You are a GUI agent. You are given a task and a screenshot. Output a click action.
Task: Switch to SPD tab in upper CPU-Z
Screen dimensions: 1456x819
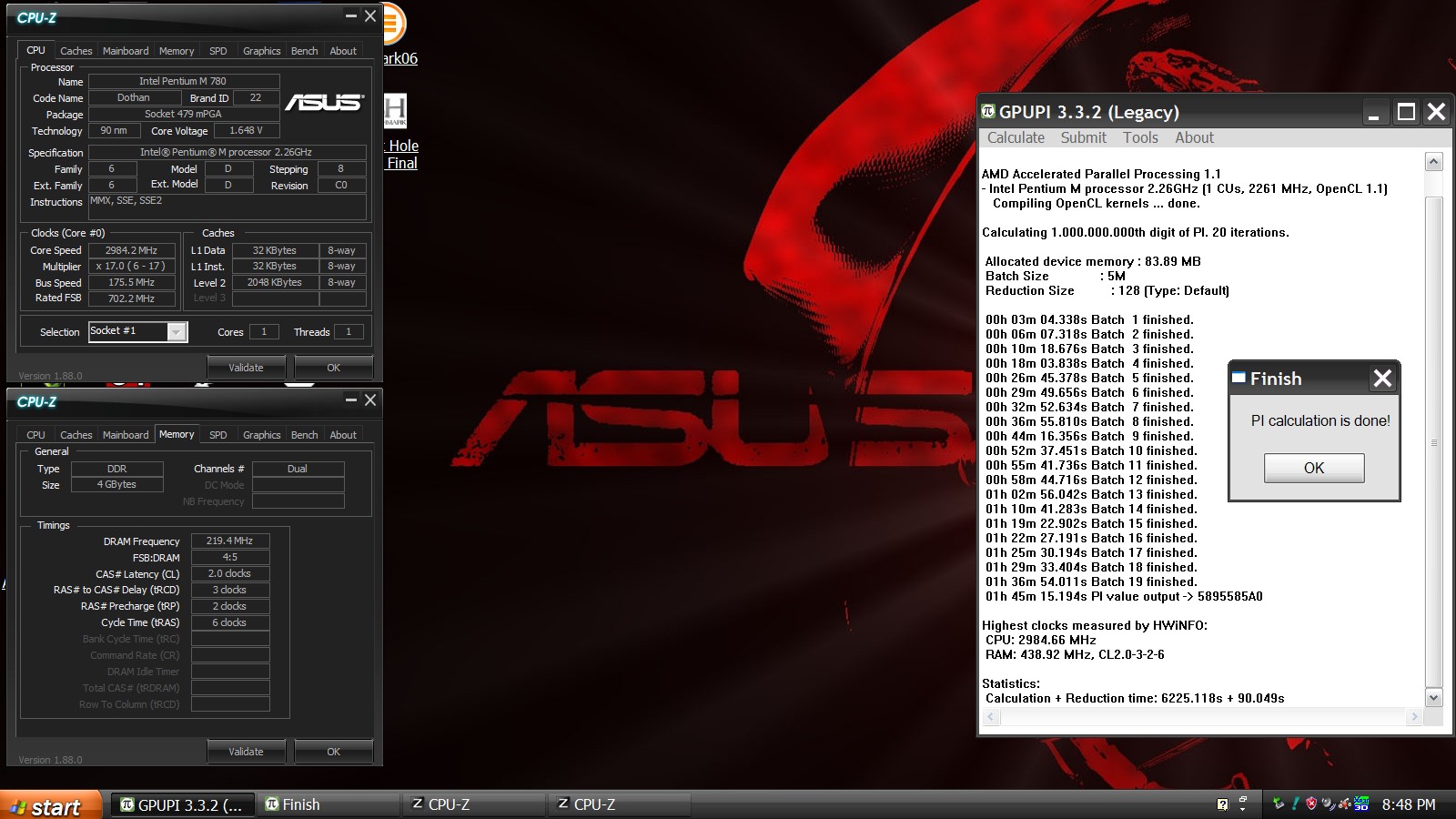tap(218, 51)
